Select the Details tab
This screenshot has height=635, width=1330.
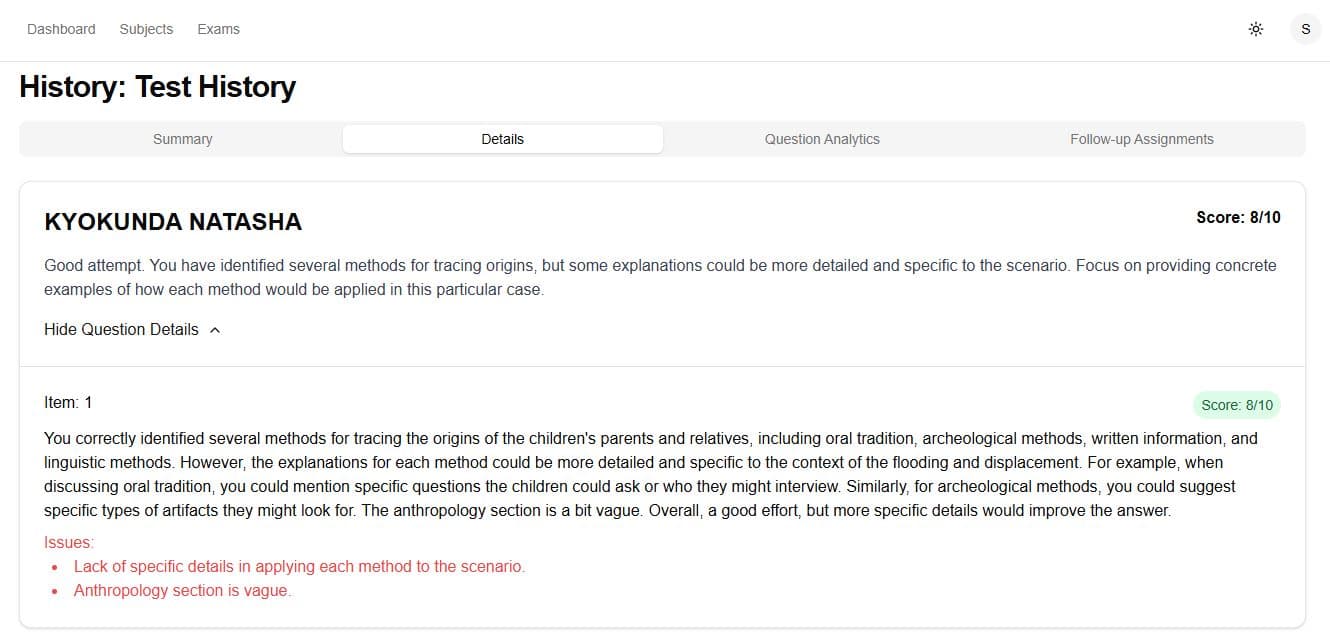tap(502, 139)
